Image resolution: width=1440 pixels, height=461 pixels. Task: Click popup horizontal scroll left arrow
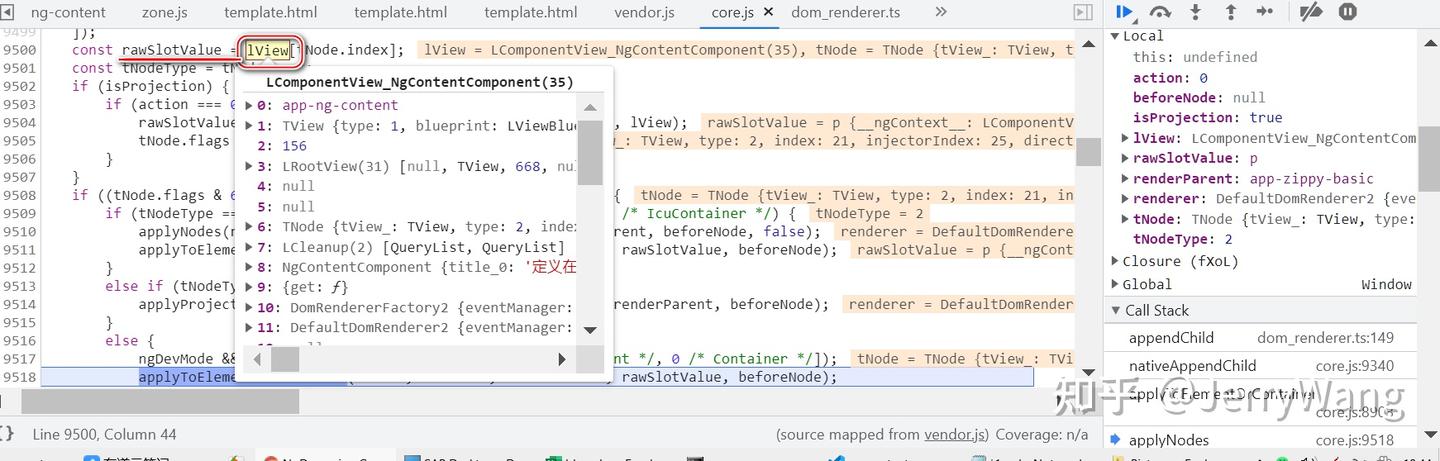click(x=256, y=359)
